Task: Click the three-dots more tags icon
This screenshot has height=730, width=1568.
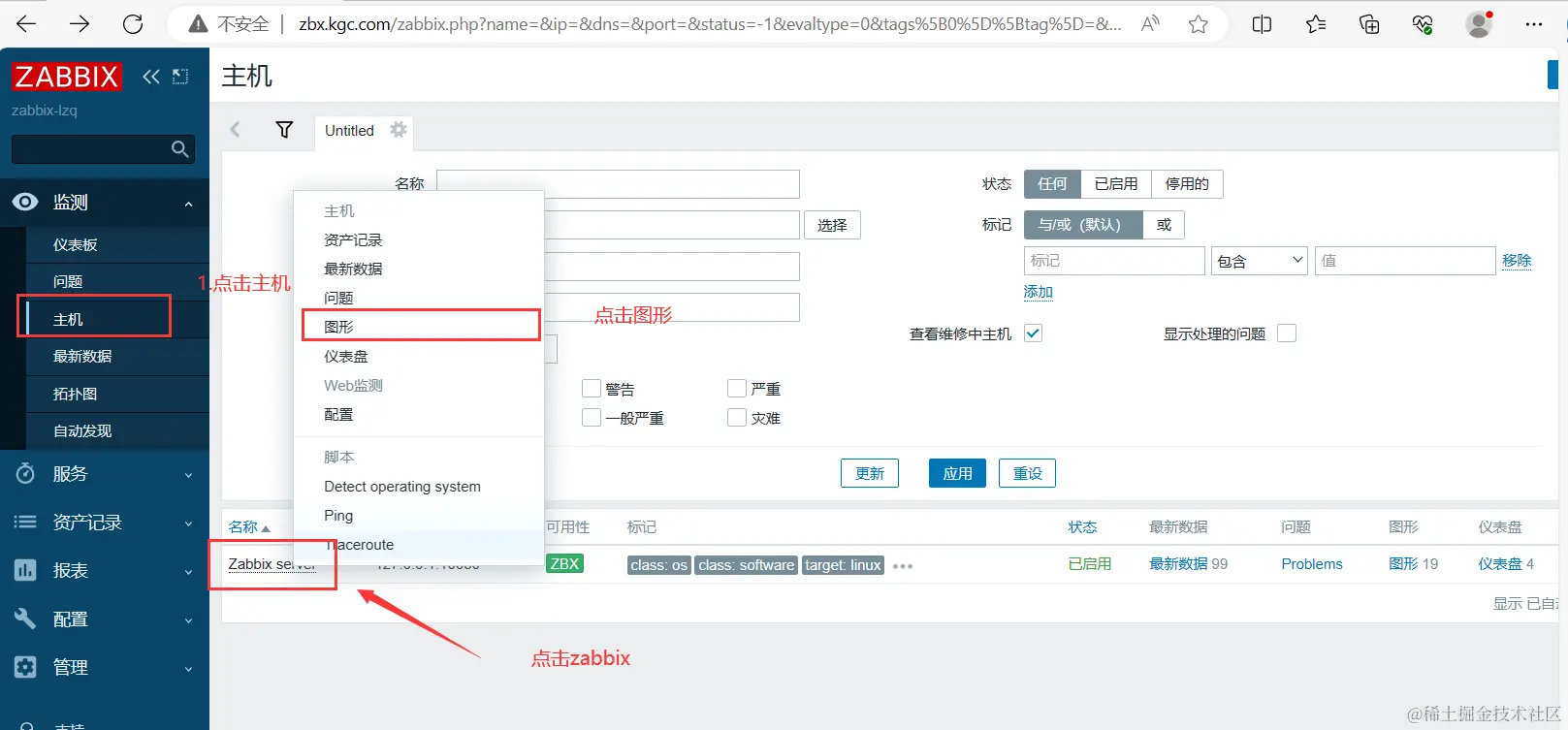Action: 903,566
